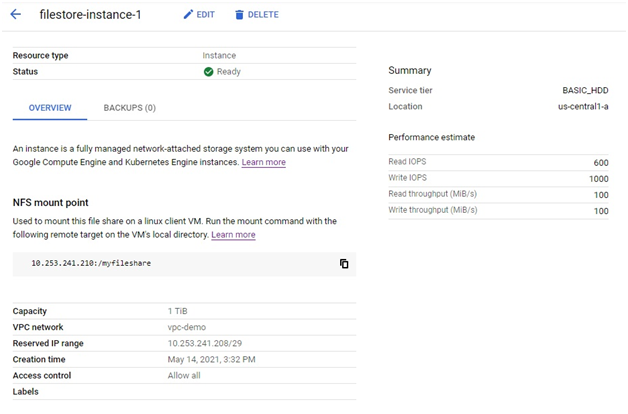Click the BASIC_HDD service tier value
Image resolution: width=628 pixels, height=414 pixels.
(585, 90)
